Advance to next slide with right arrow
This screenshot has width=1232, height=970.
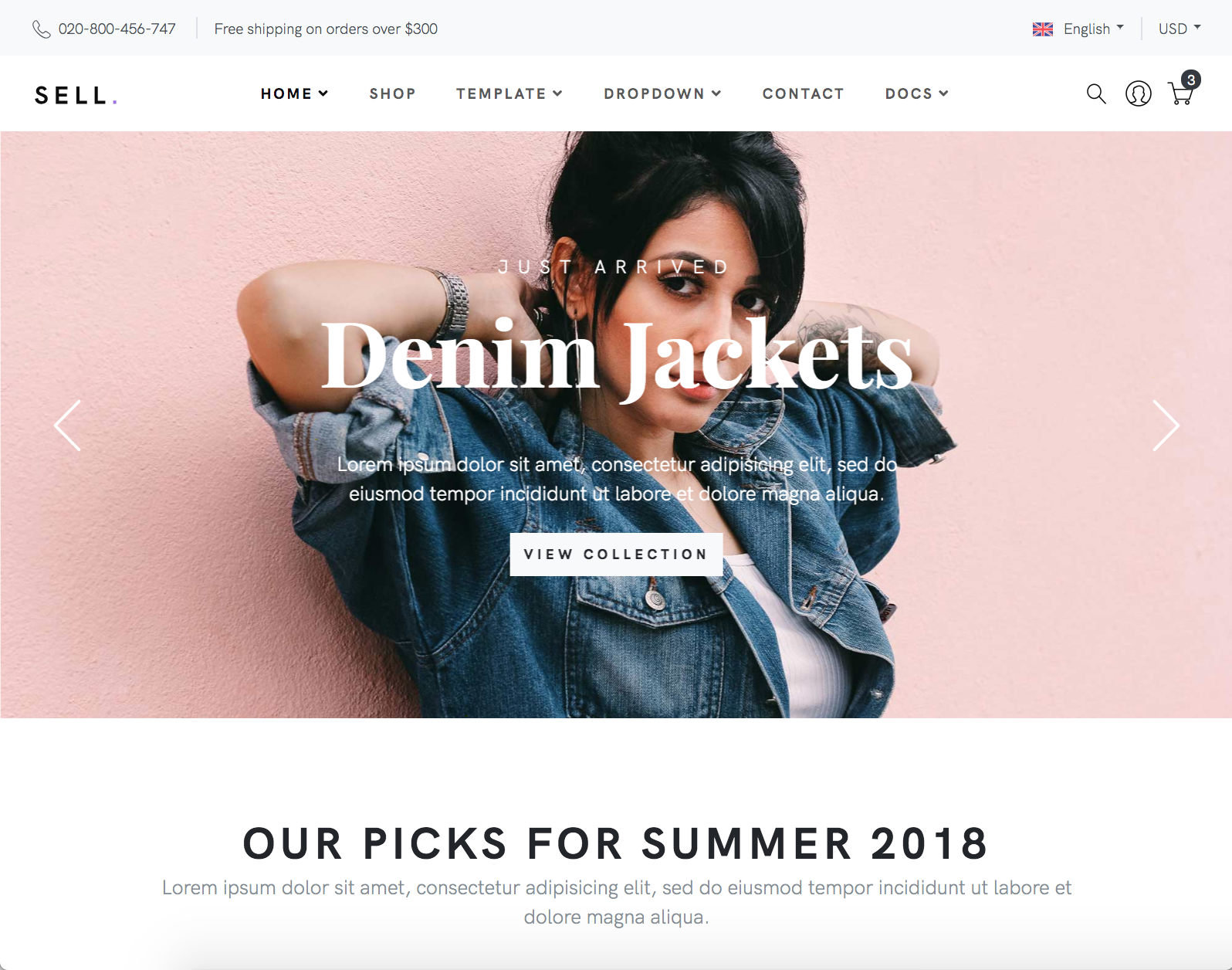click(x=1166, y=426)
